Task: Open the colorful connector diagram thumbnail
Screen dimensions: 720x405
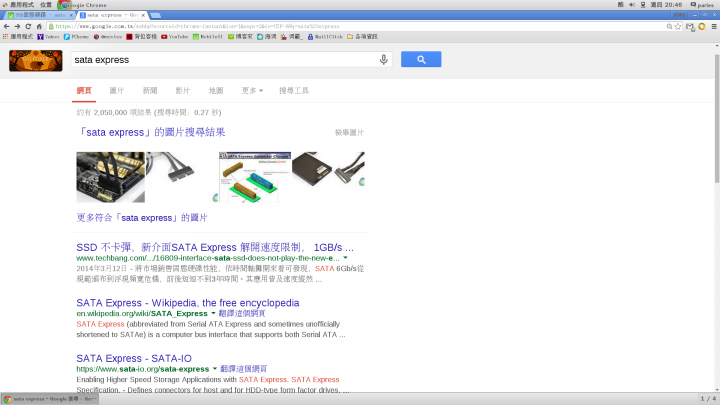Action: [255, 177]
